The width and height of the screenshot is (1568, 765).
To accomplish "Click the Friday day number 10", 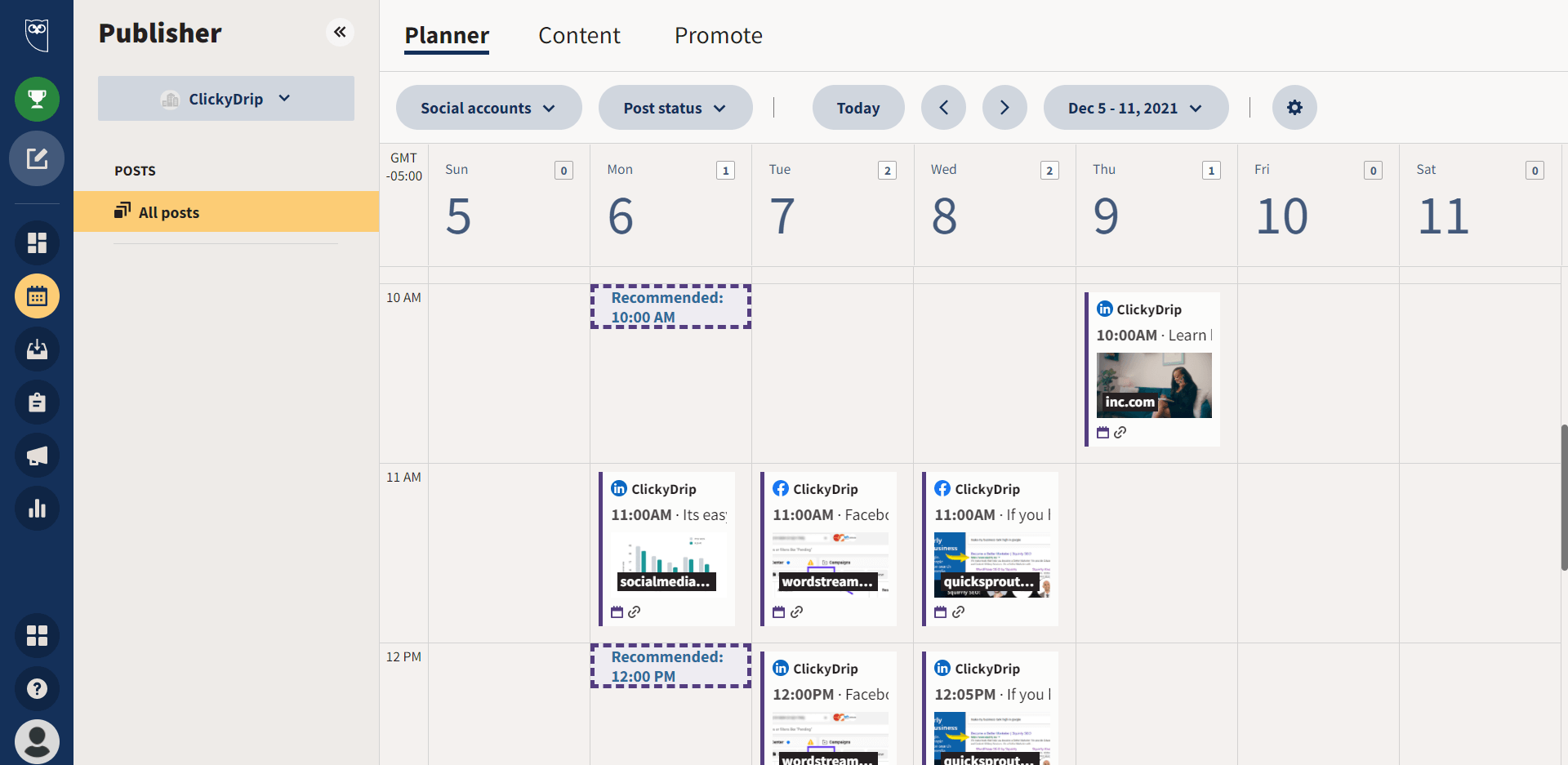I will (x=1282, y=216).
